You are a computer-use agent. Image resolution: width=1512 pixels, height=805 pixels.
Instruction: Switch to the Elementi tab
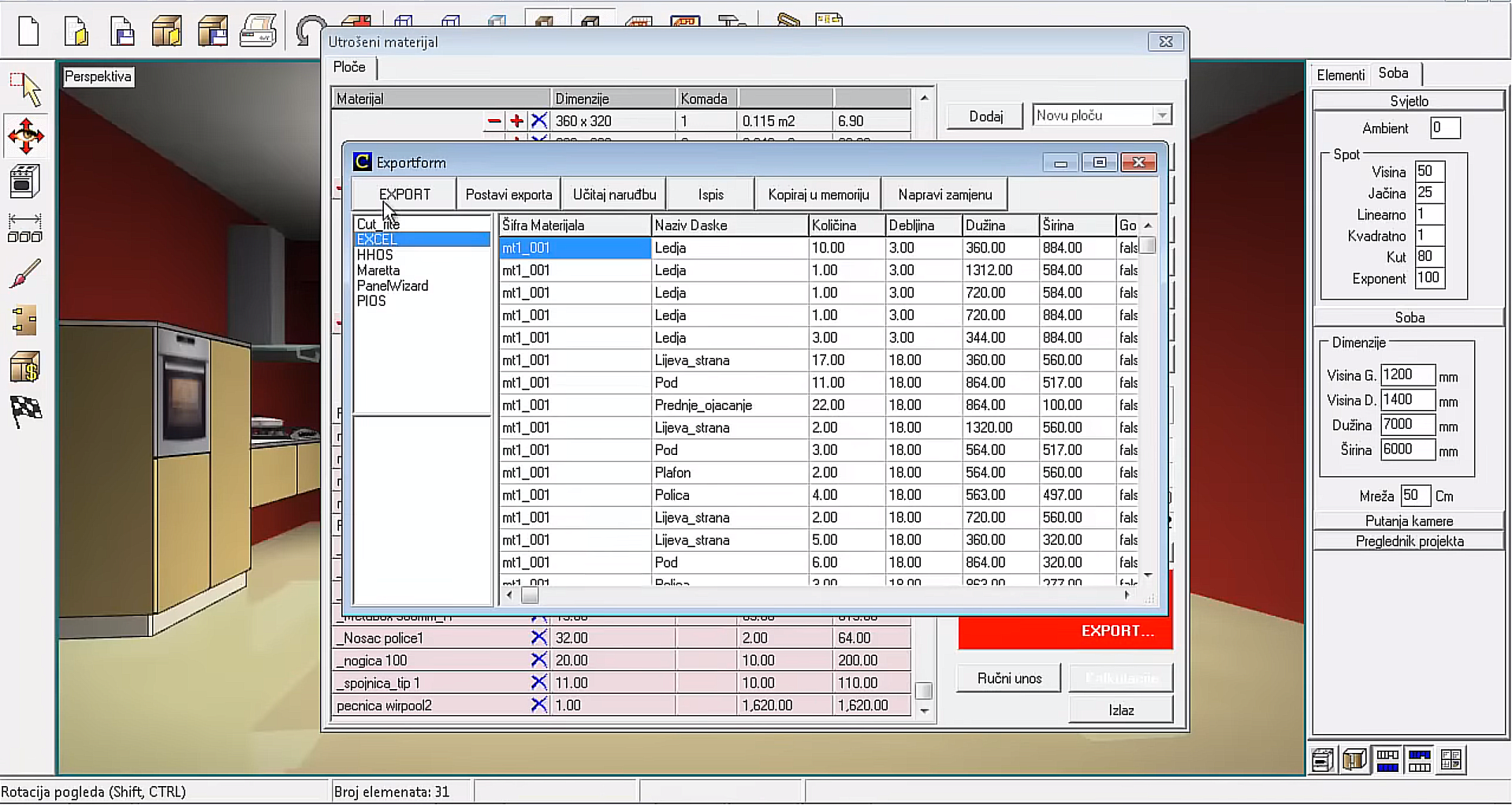(1340, 75)
